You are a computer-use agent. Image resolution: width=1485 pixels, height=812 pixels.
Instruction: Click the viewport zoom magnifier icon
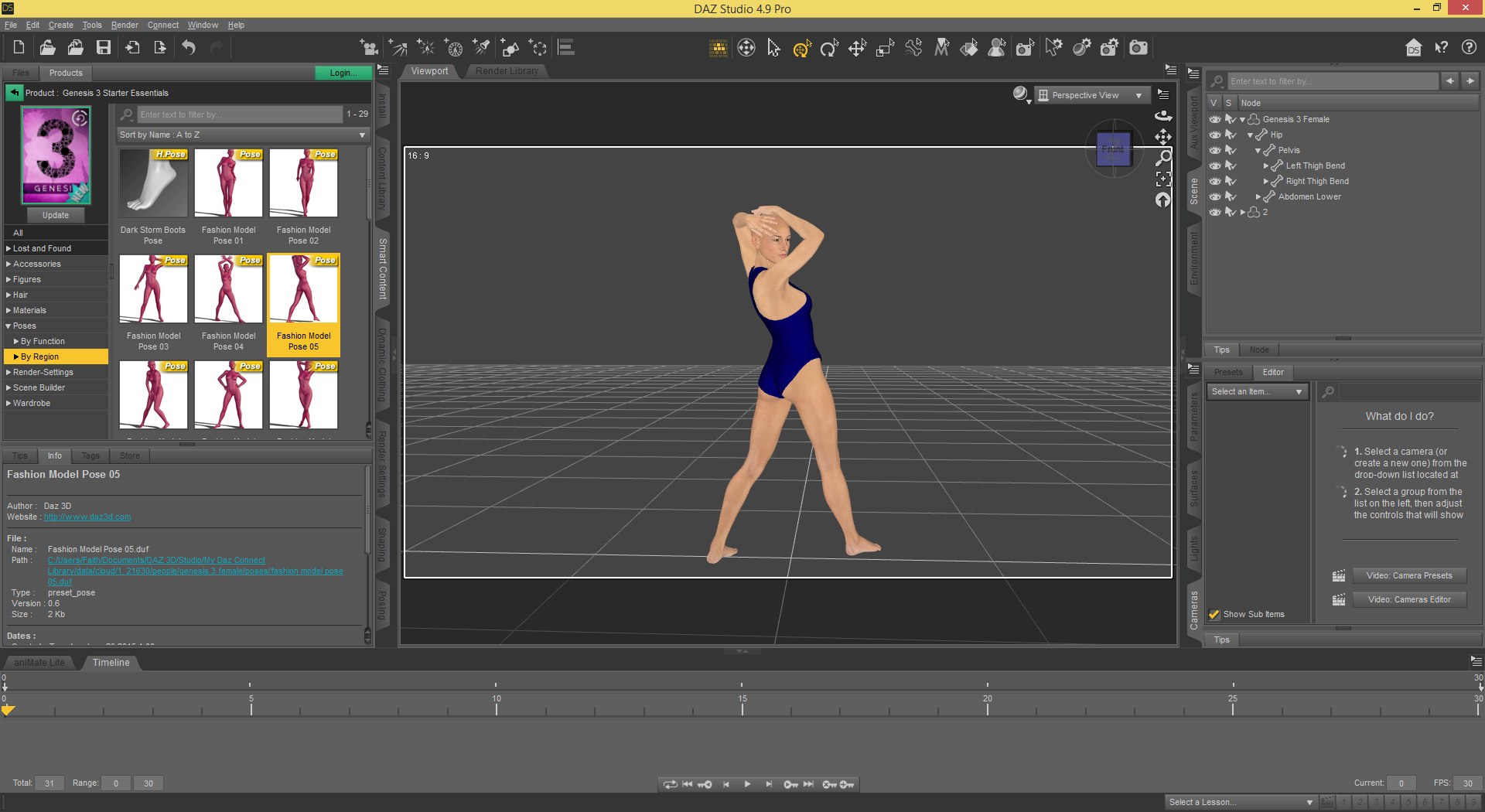pos(1162,158)
